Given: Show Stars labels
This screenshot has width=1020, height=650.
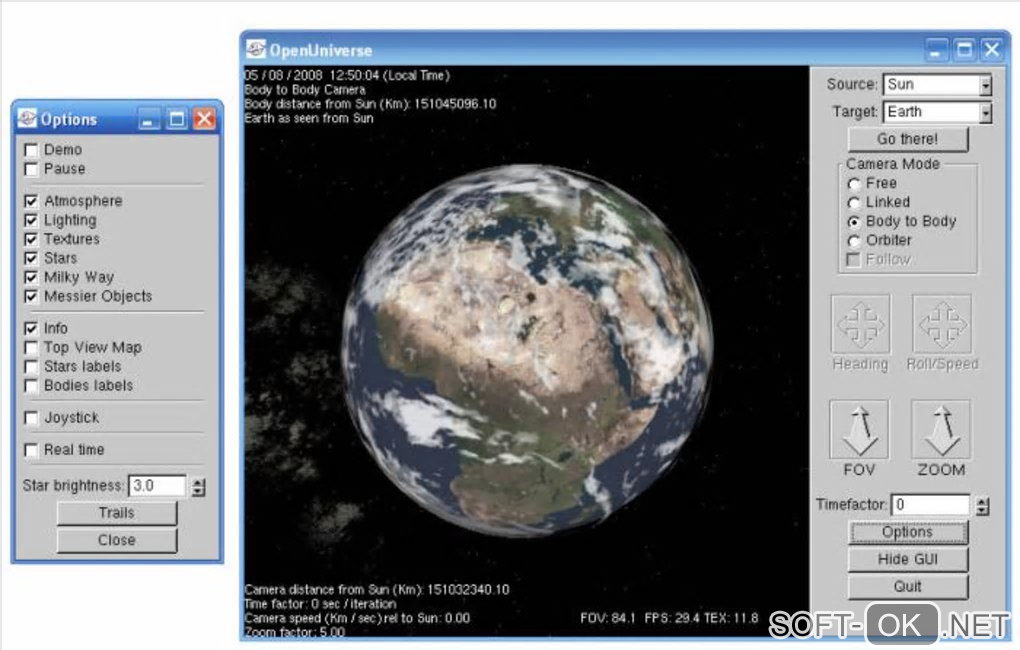Looking at the screenshot, I should coord(31,367).
